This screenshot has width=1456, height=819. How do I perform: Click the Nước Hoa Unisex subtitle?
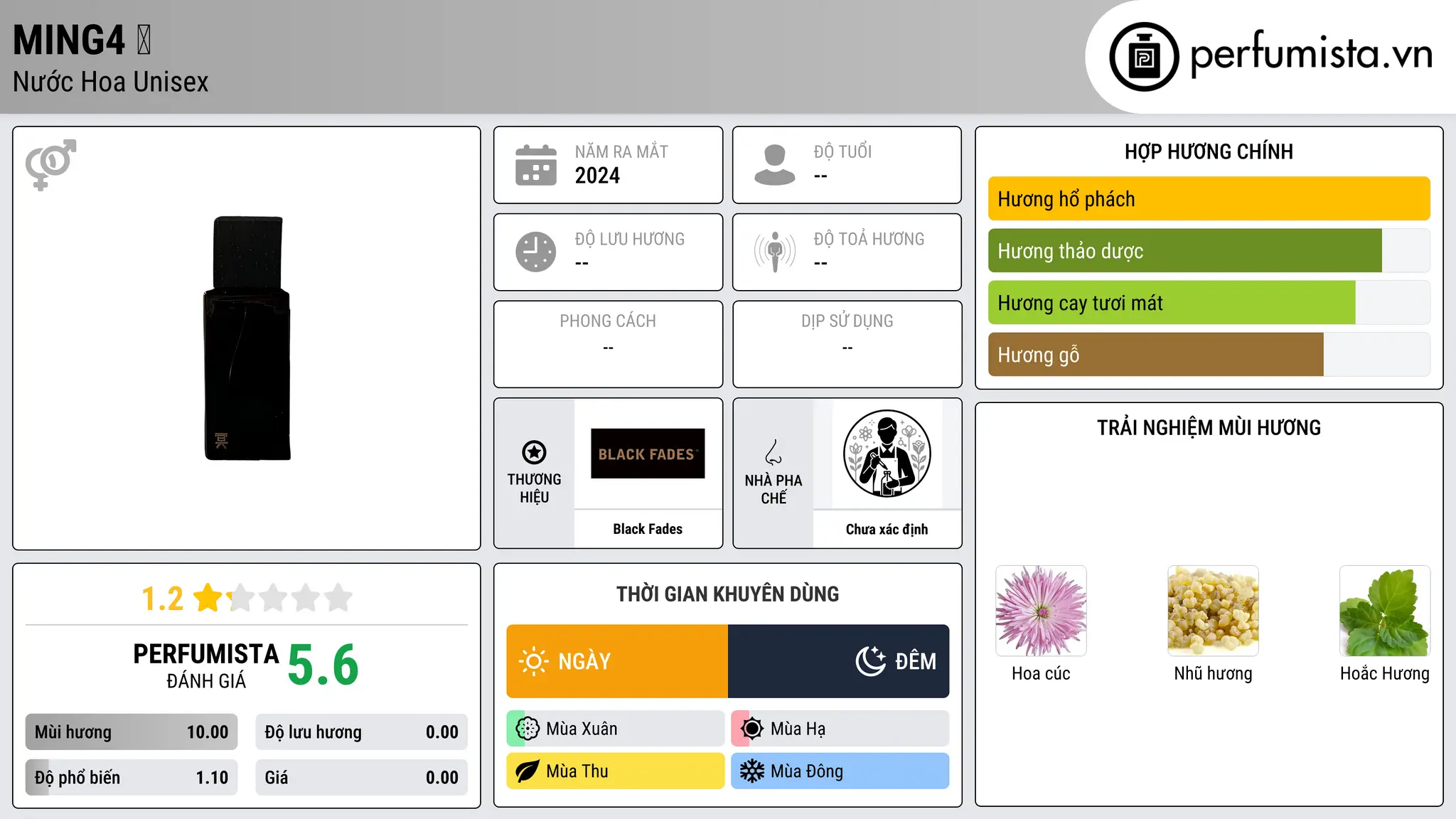tap(111, 82)
